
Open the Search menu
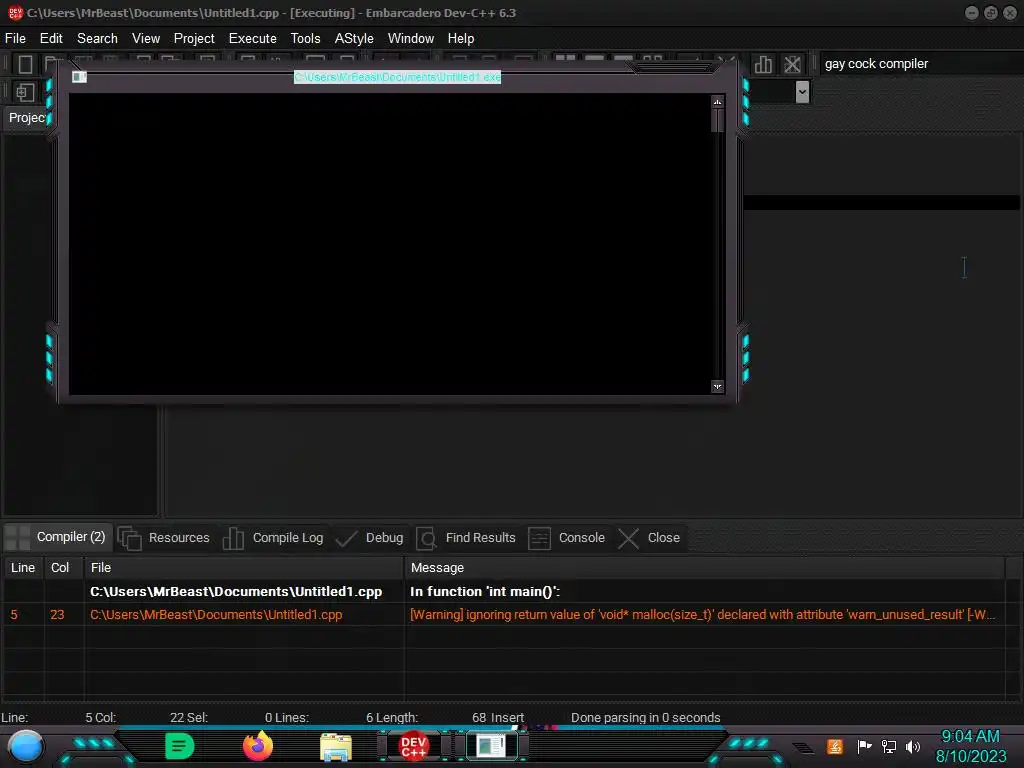[x=97, y=39]
